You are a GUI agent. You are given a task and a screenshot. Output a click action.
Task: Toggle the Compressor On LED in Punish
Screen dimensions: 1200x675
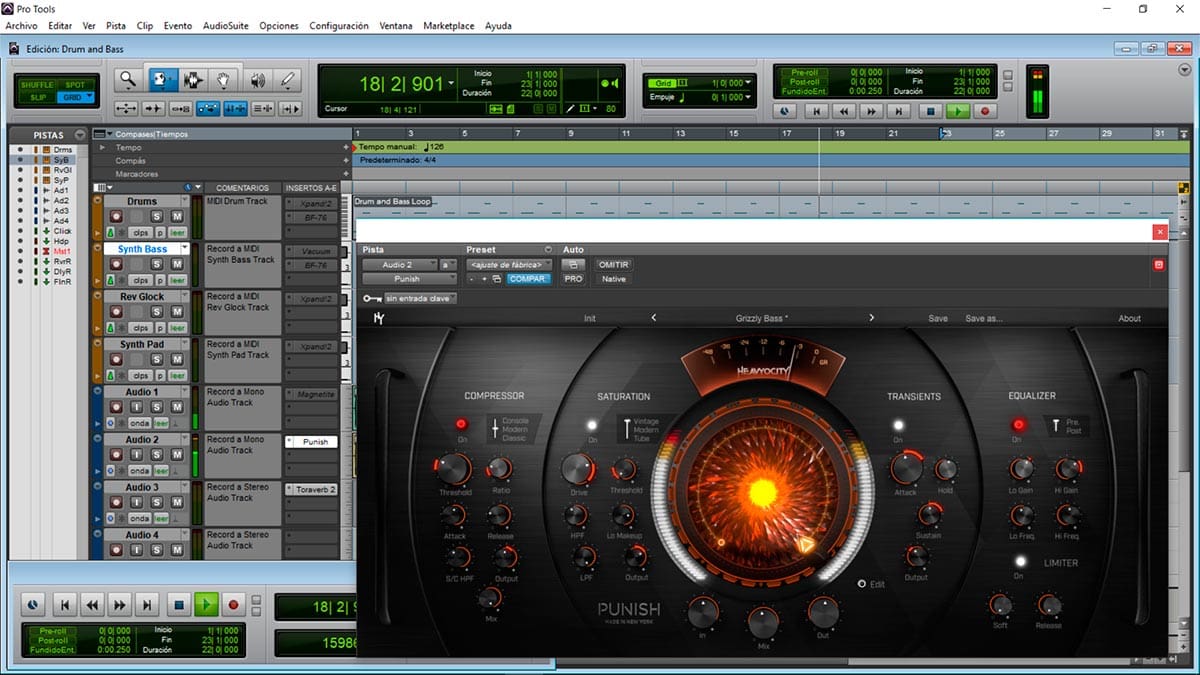pos(462,424)
